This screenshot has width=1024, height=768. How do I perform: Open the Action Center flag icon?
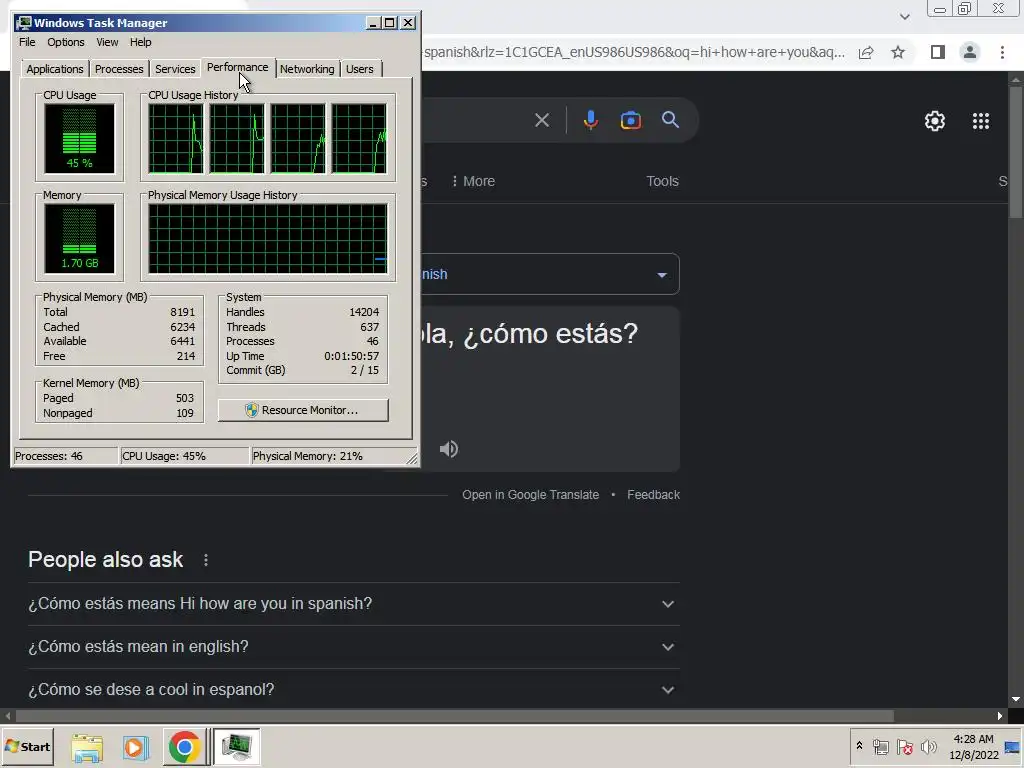click(904, 746)
